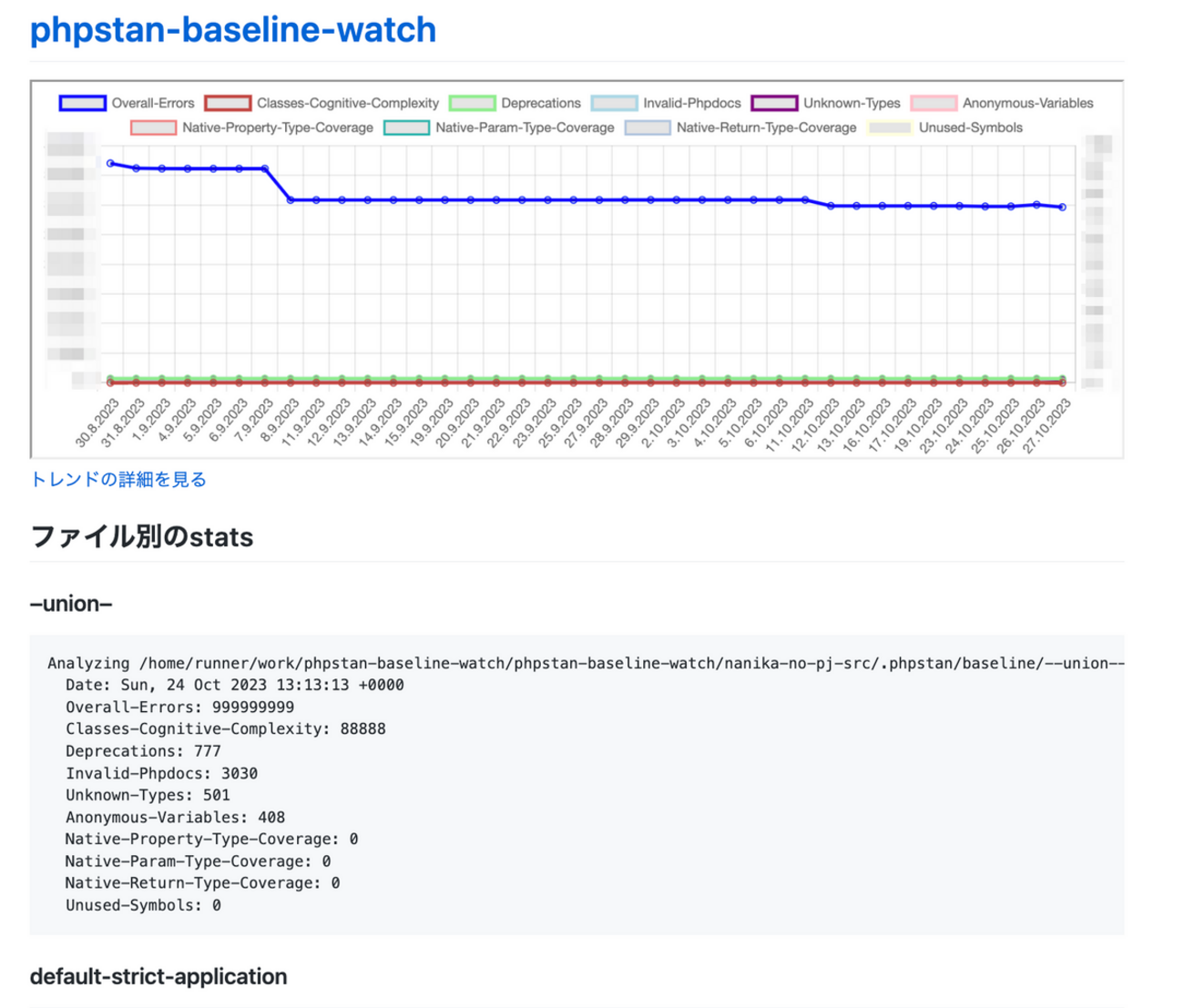Image resolution: width=1184 pixels, height=1008 pixels.
Task: Click the –union– section heading
Action: tap(71, 604)
